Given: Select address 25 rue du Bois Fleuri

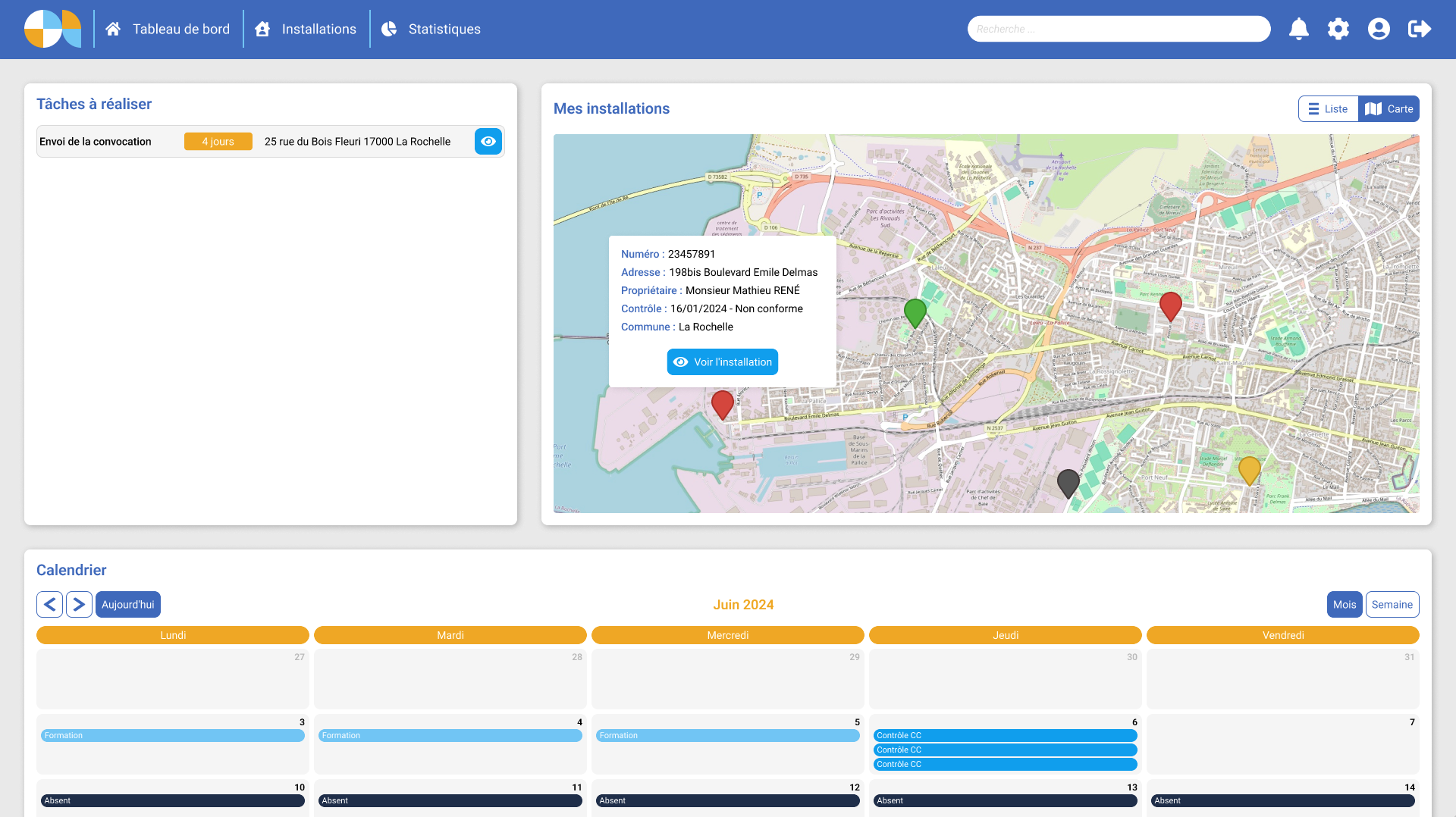Looking at the screenshot, I should point(357,142).
